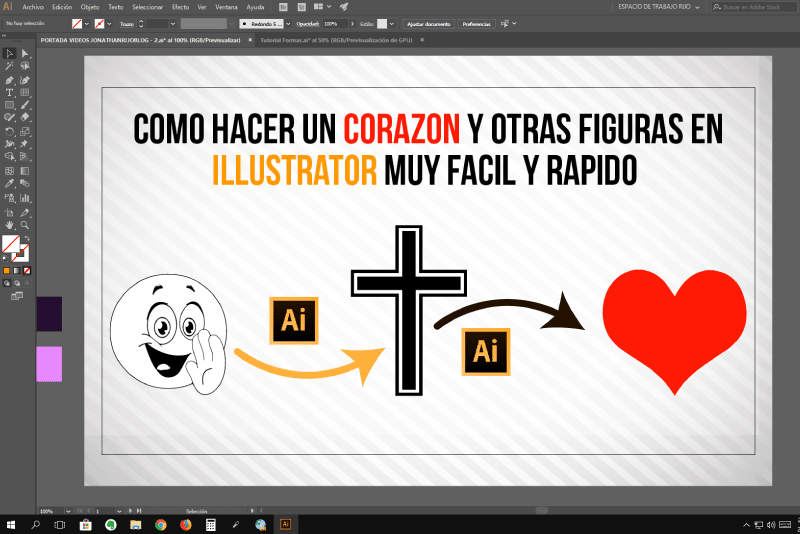Open the Objeto menu

click(90, 7)
